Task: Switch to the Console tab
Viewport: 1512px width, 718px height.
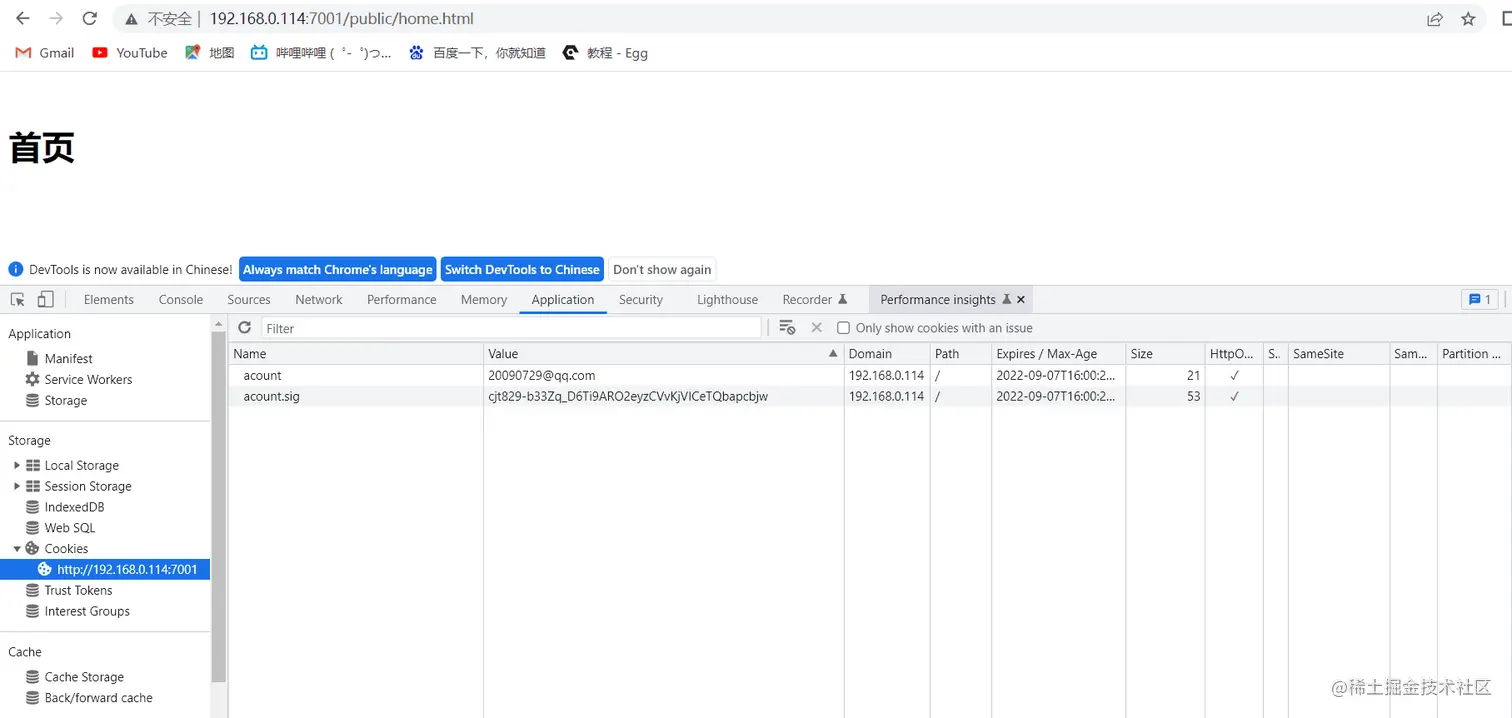Action: 181,299
